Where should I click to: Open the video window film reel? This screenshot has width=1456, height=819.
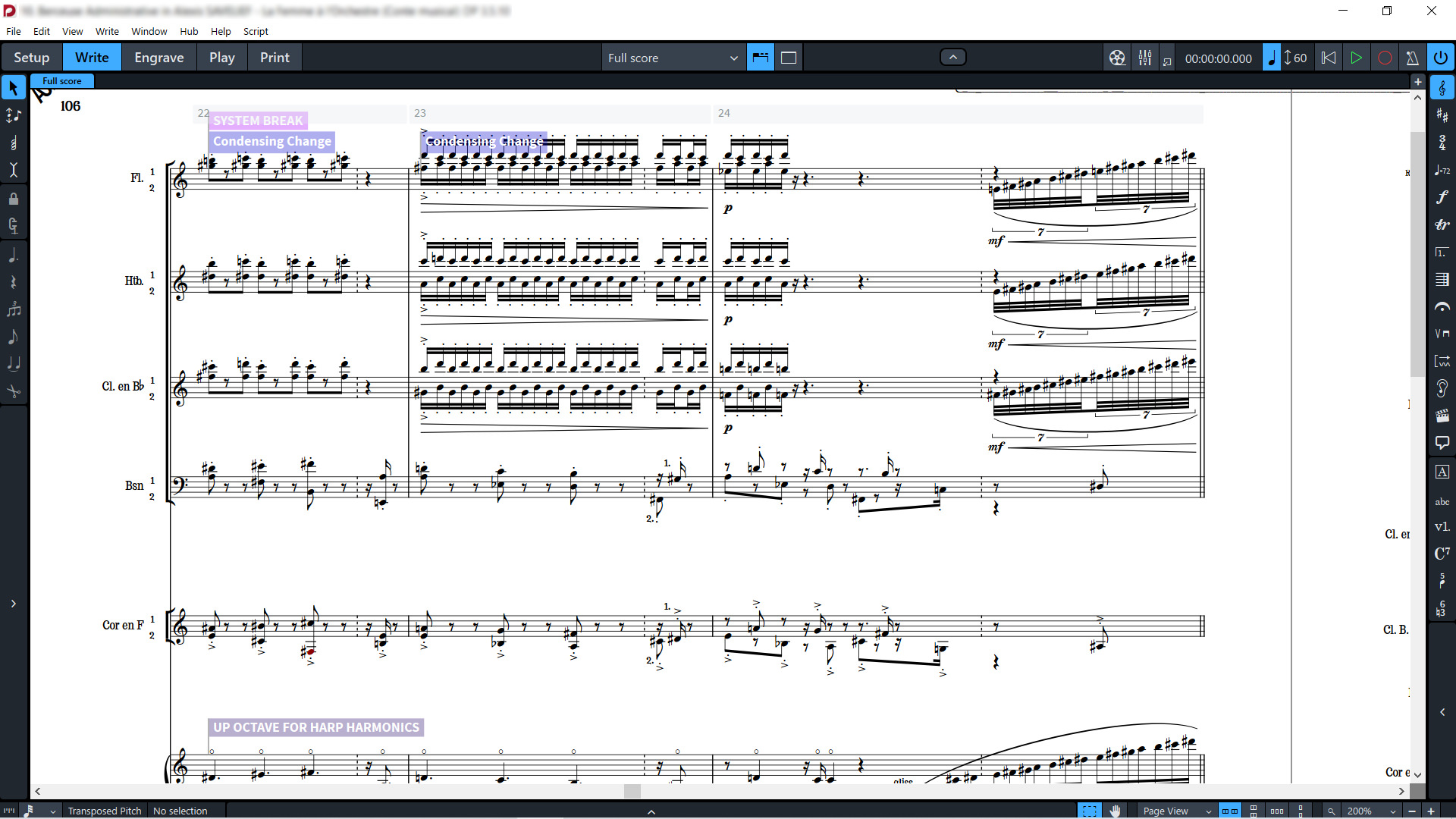click(1117, 58)
